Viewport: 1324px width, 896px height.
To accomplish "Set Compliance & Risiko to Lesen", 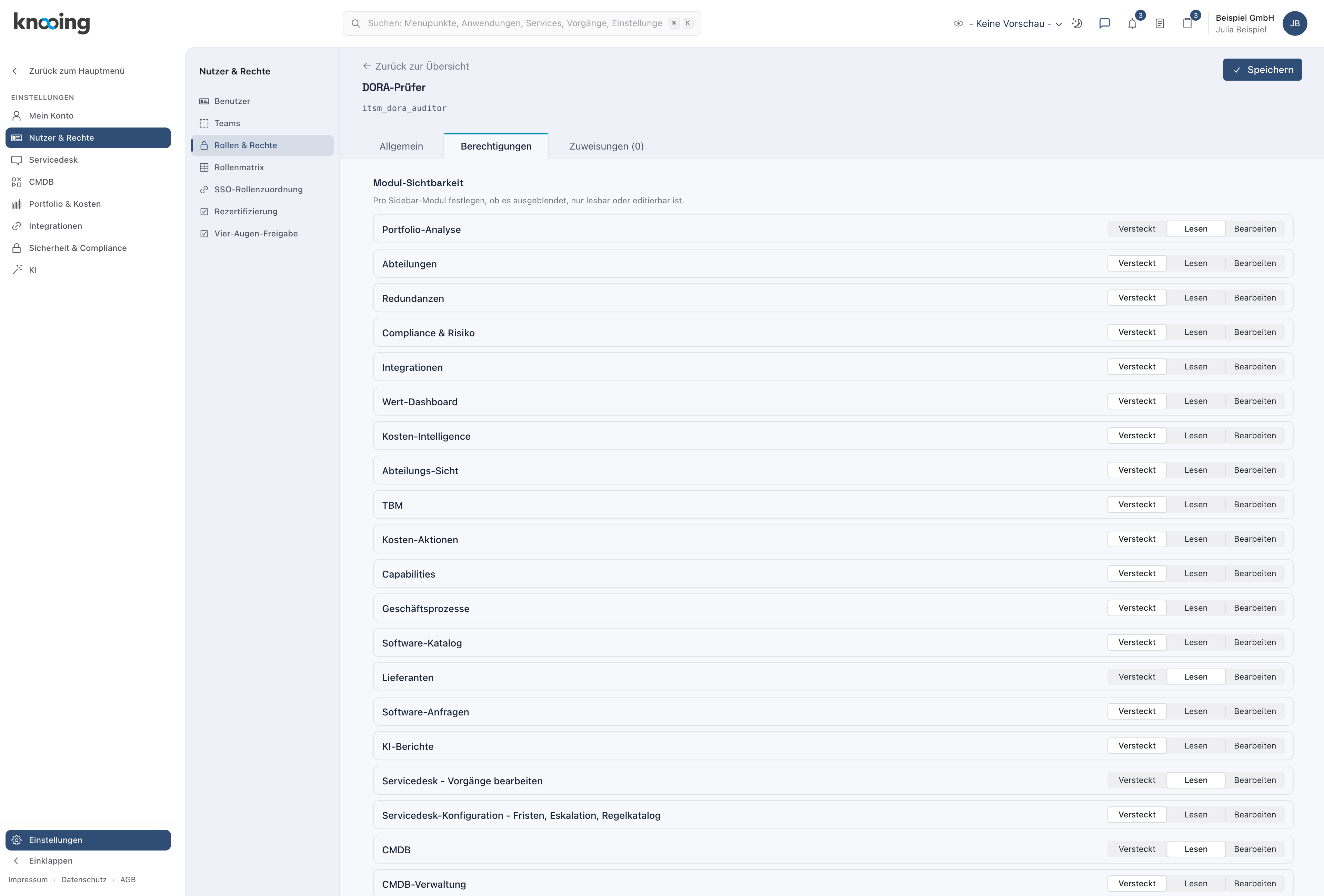I will tap(1195, 333).
